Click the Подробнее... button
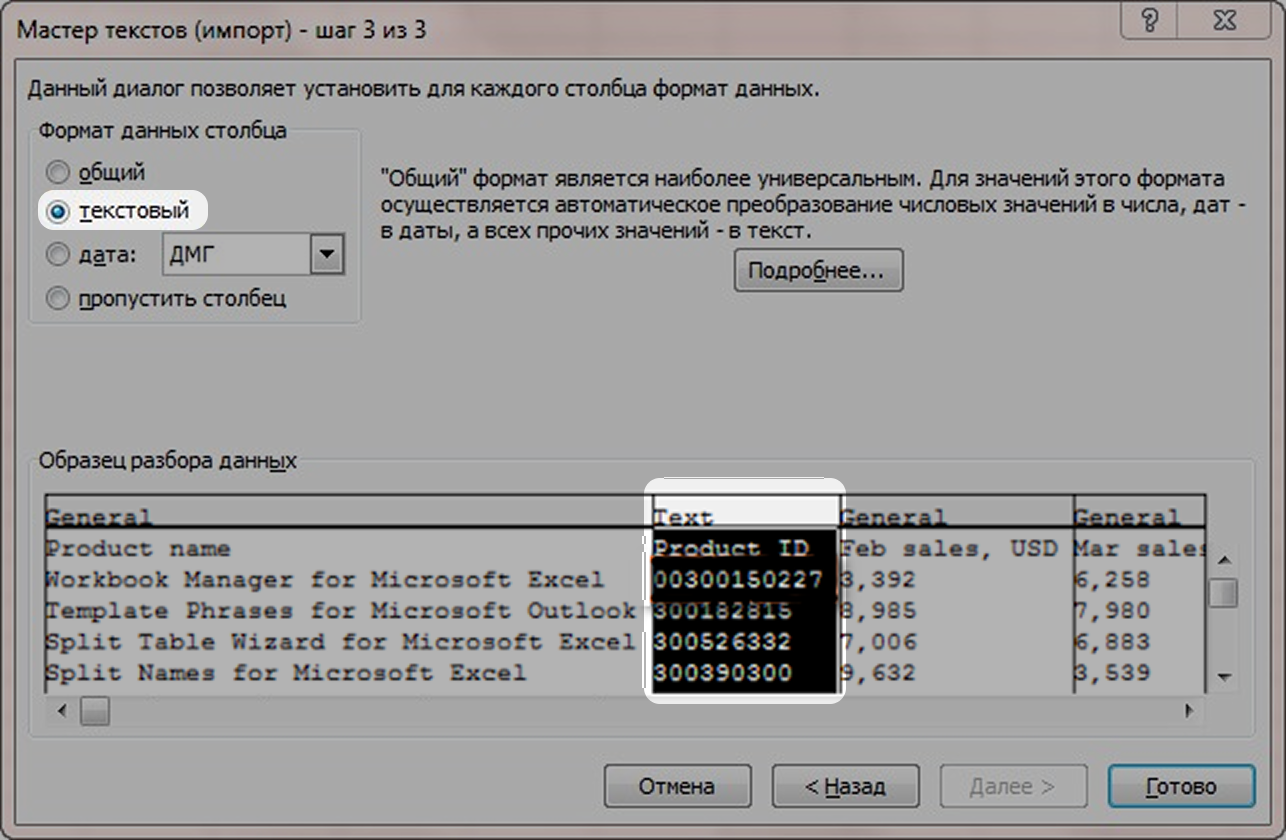The image size is (1286, 840). pos(818,271)
